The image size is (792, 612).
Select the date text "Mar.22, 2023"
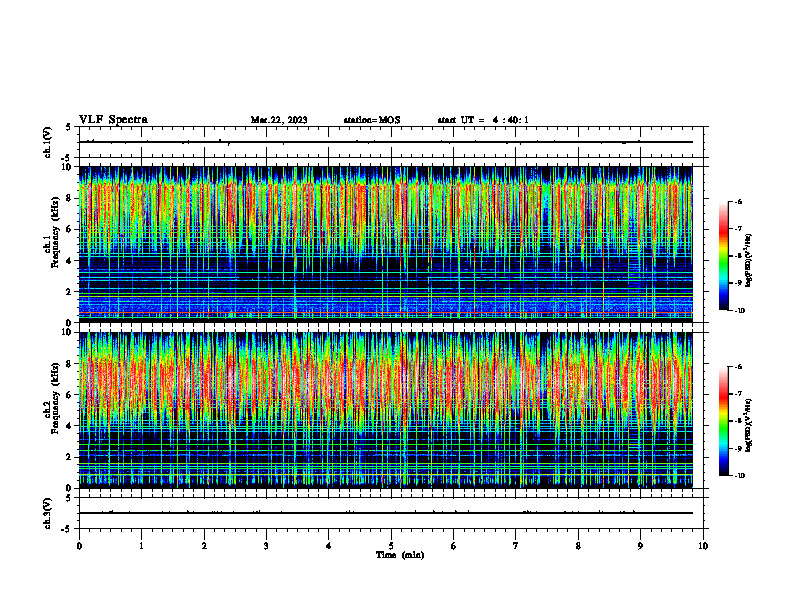point(279,120)
